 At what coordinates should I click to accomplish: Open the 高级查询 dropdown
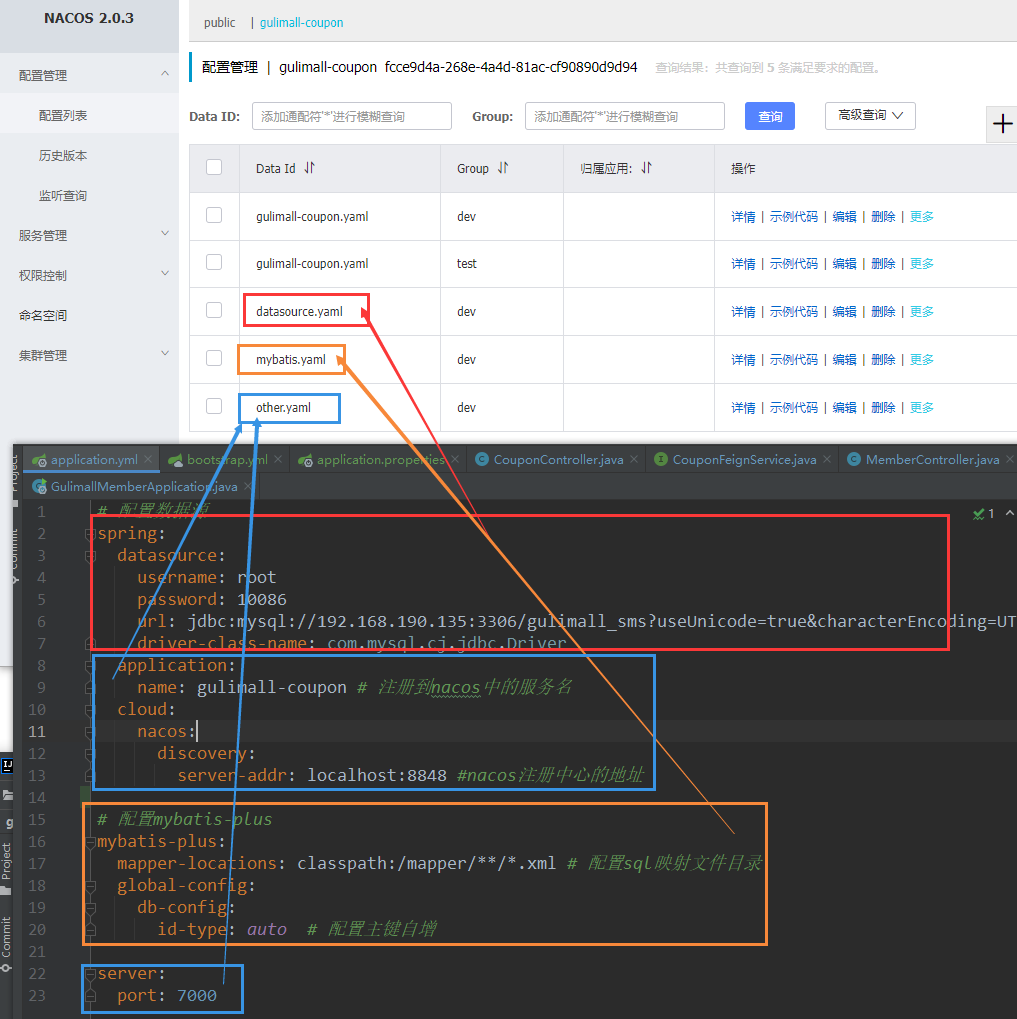870,116
